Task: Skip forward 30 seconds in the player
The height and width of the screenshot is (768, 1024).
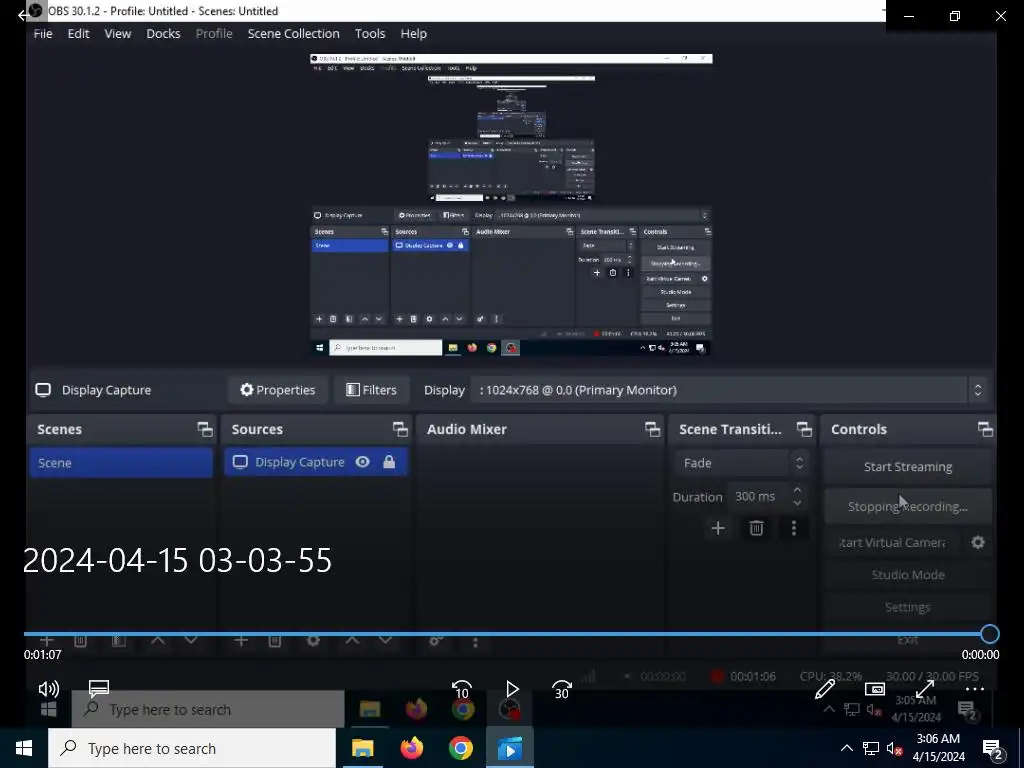Action: (562, 690)
